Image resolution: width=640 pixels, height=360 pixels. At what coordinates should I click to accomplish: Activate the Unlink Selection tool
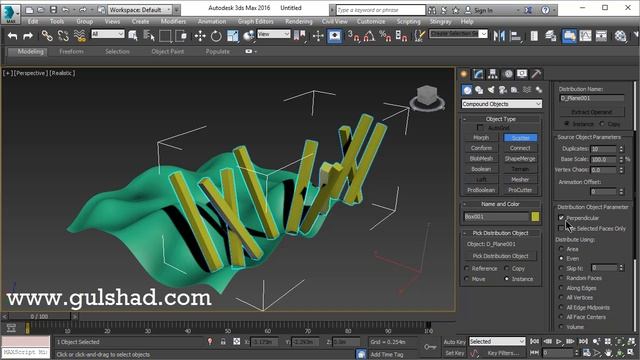[x=63, y=36]
